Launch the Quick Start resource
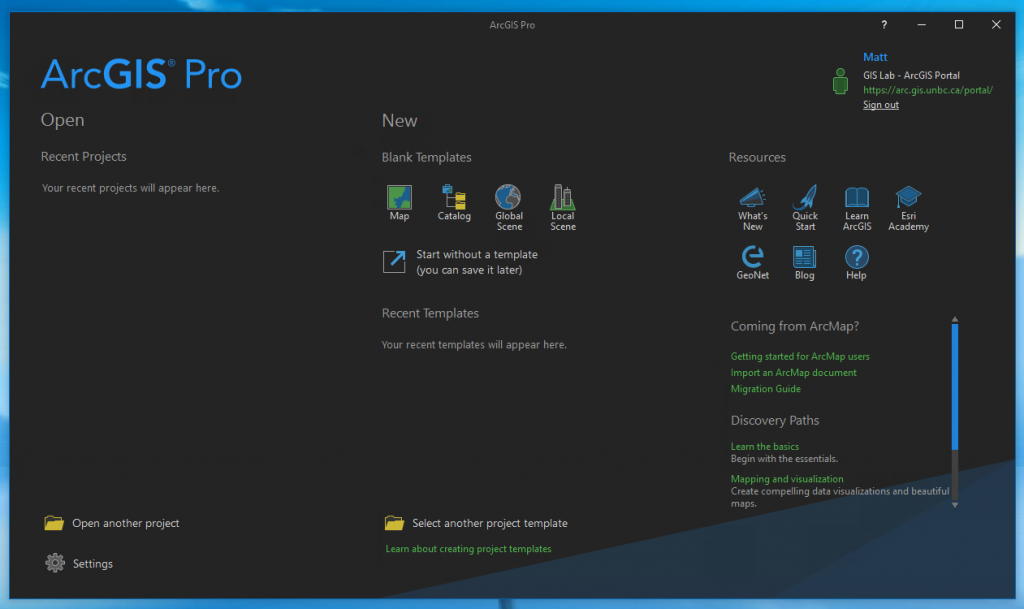The width and height of the screenshot is (1024, 609). tap(805, 208)
